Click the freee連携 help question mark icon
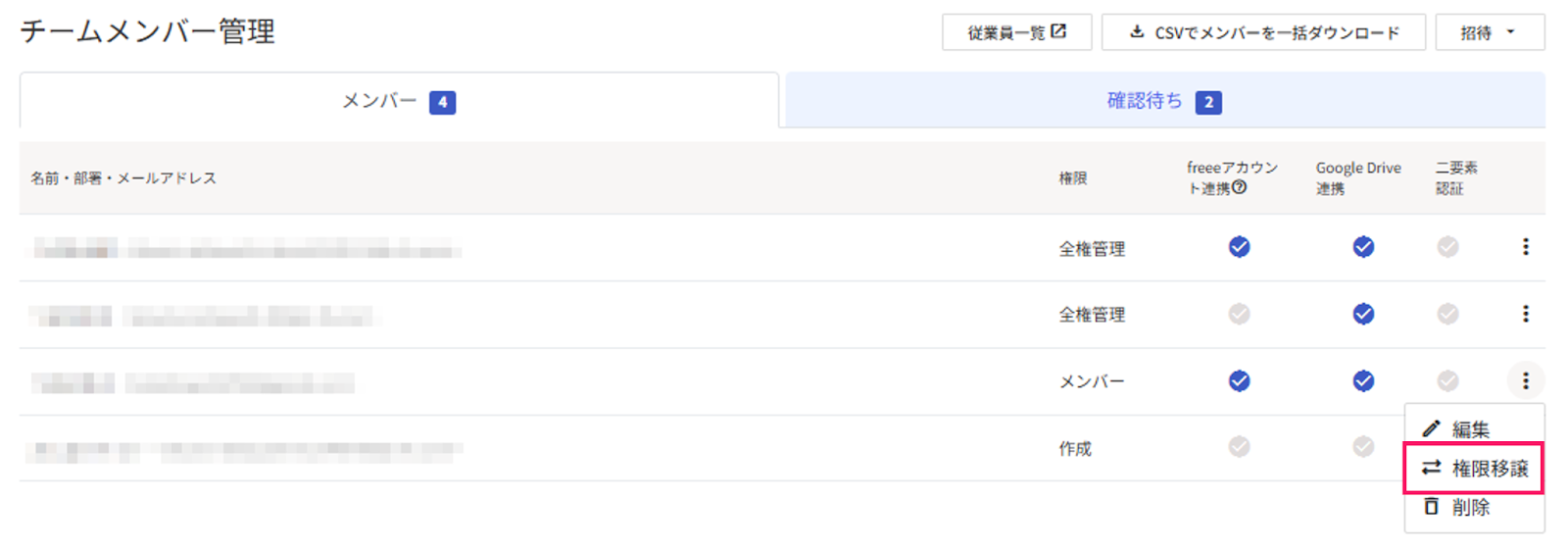This screenshot has height=550, width=1568. pyautogui.click(x=1240, y=187)
